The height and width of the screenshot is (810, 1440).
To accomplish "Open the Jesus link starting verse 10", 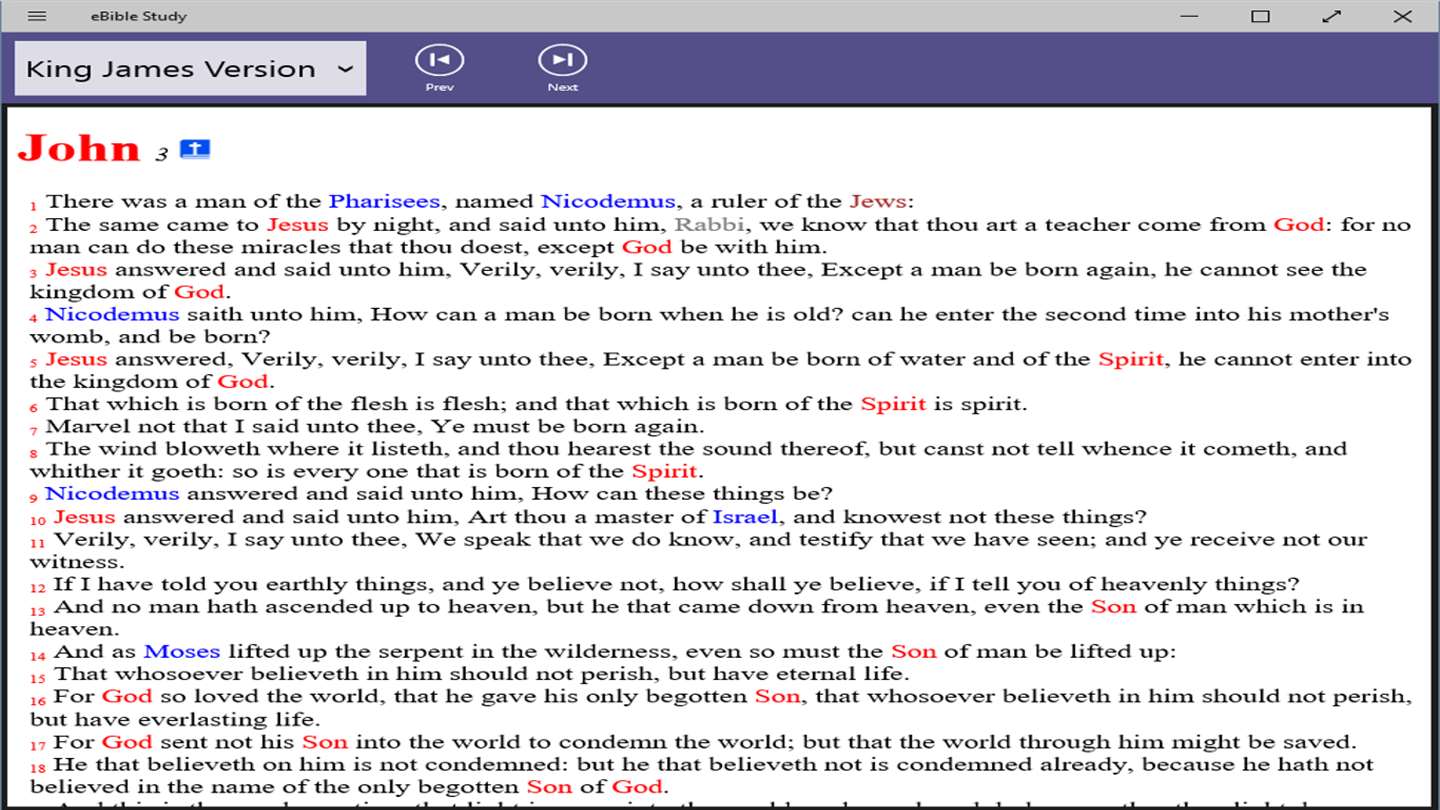I will 84,517.
